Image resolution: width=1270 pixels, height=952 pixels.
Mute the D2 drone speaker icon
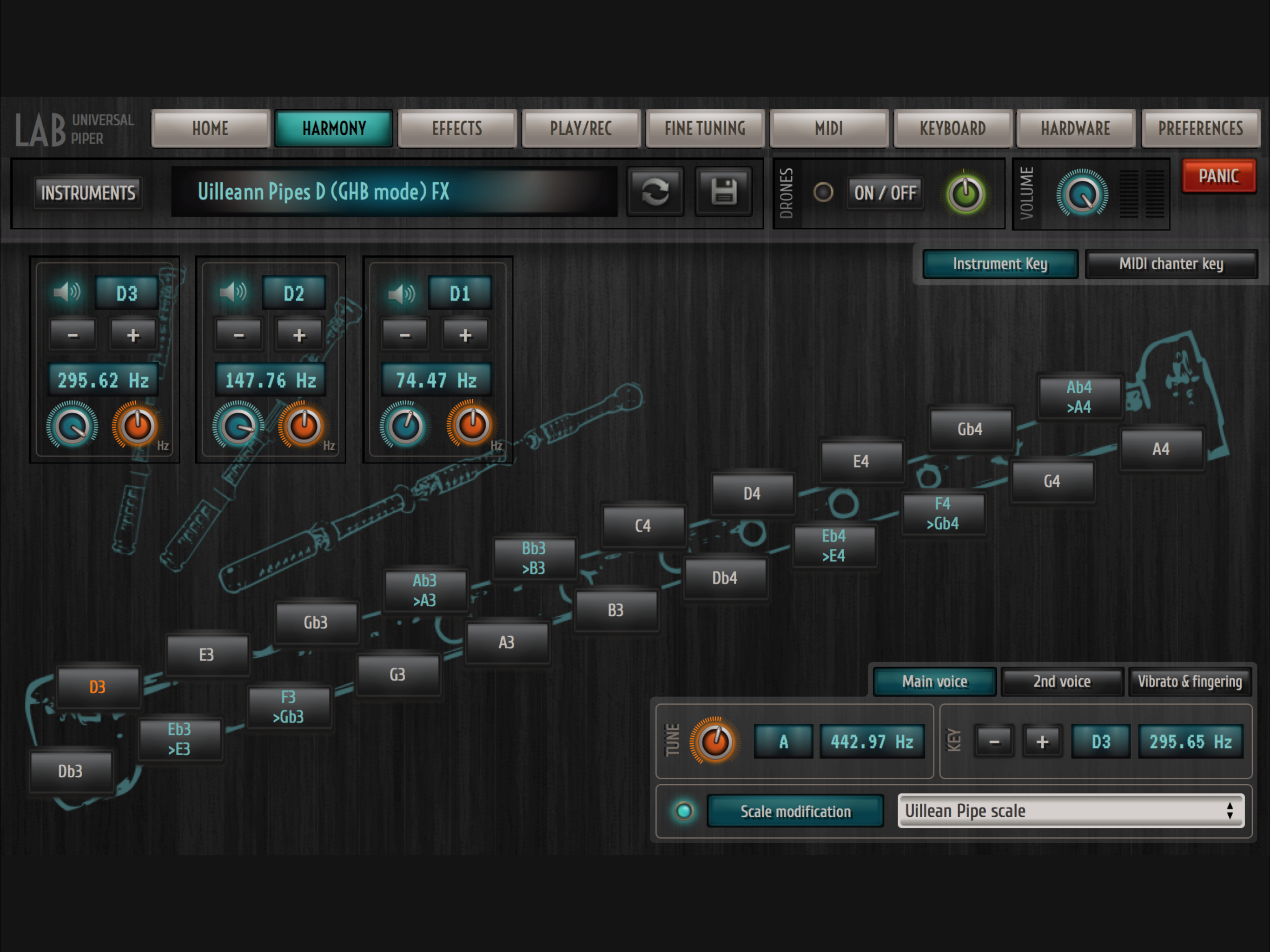point(232,293)
